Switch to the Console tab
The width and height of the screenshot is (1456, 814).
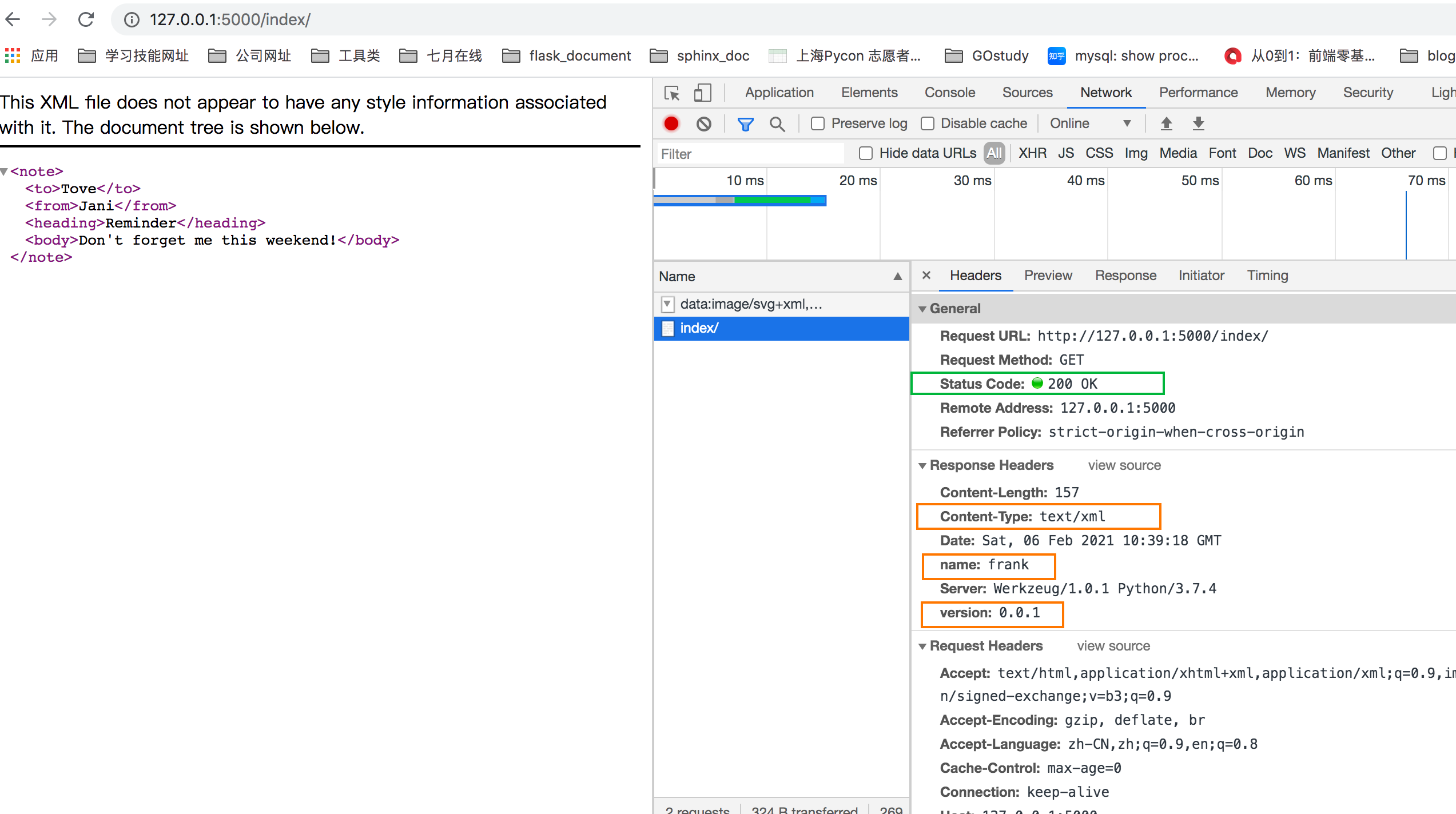tap(949, 93)
